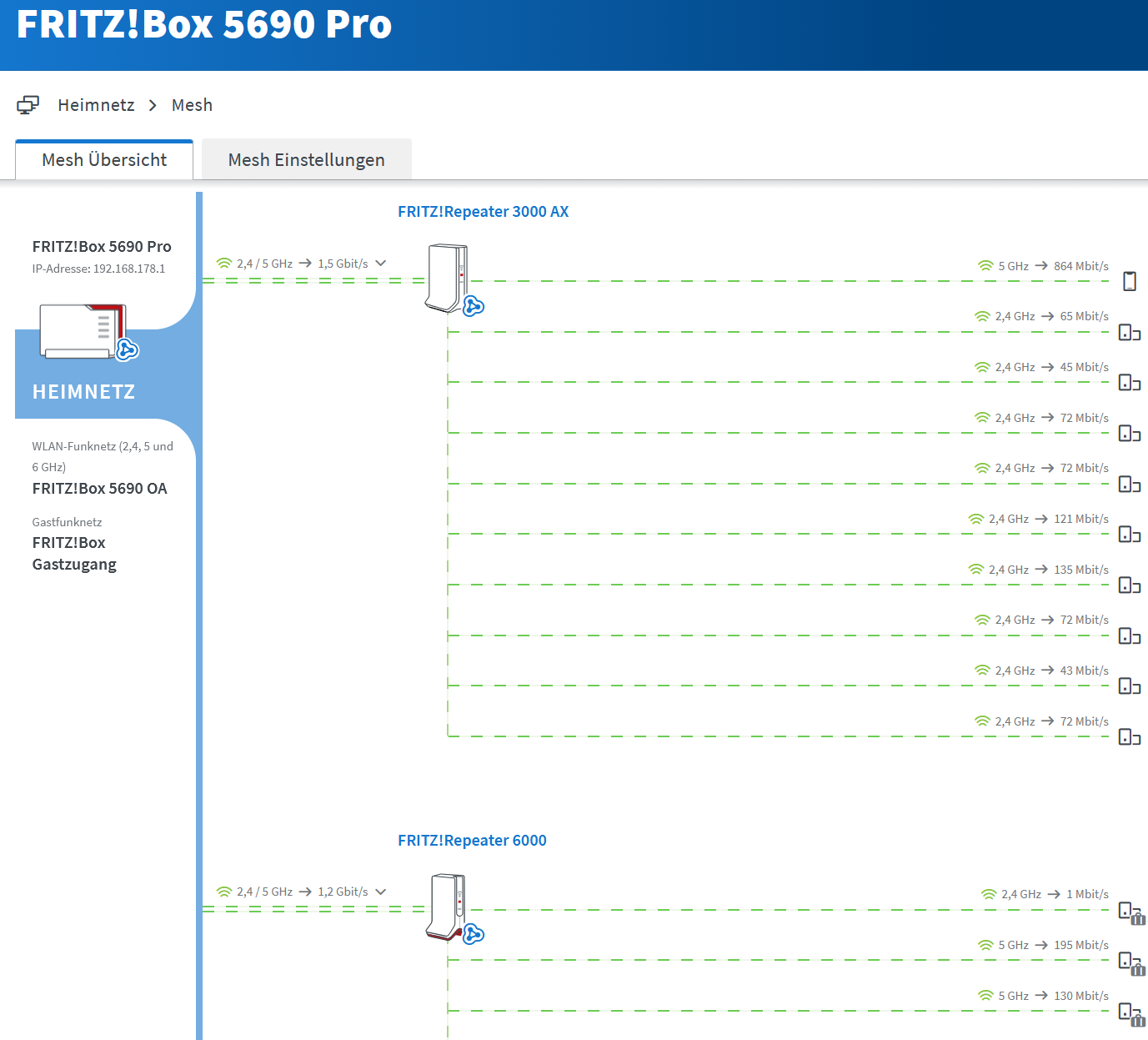
Task: Click the FRITZ!Repeater 3000 AX device icon
Action: coord(447,278)
